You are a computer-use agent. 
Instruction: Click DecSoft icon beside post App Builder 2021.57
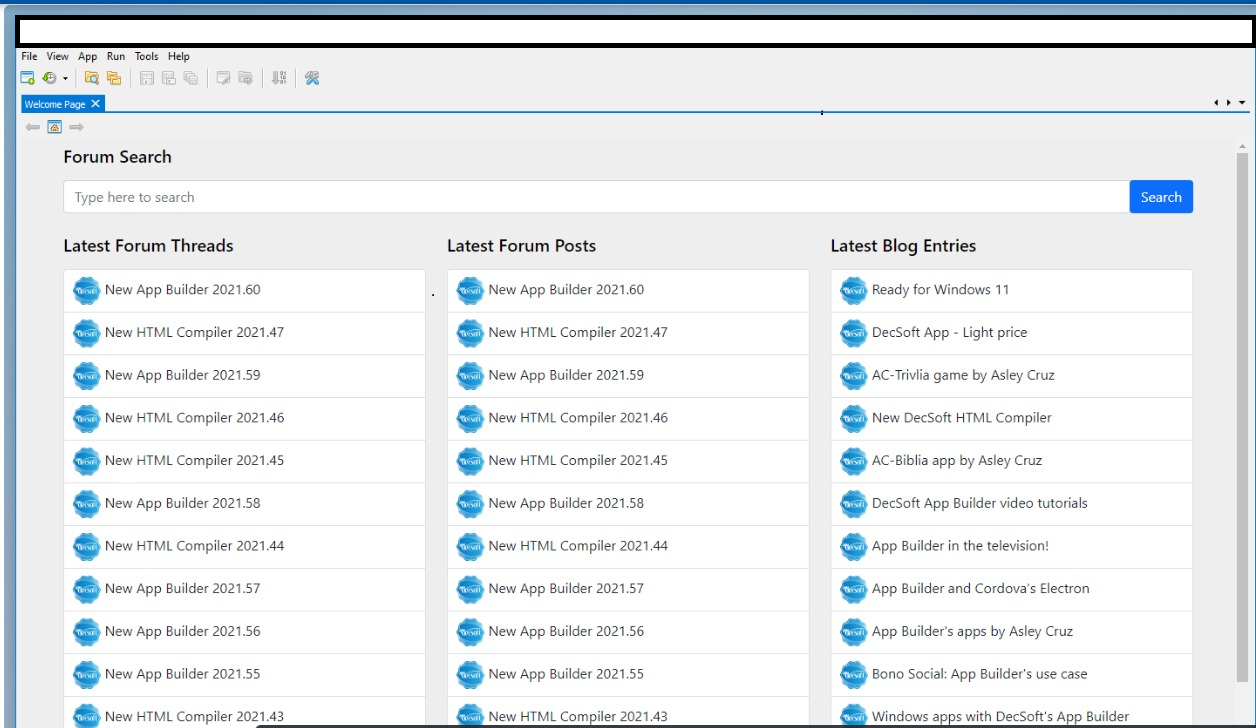click(470, 589)
